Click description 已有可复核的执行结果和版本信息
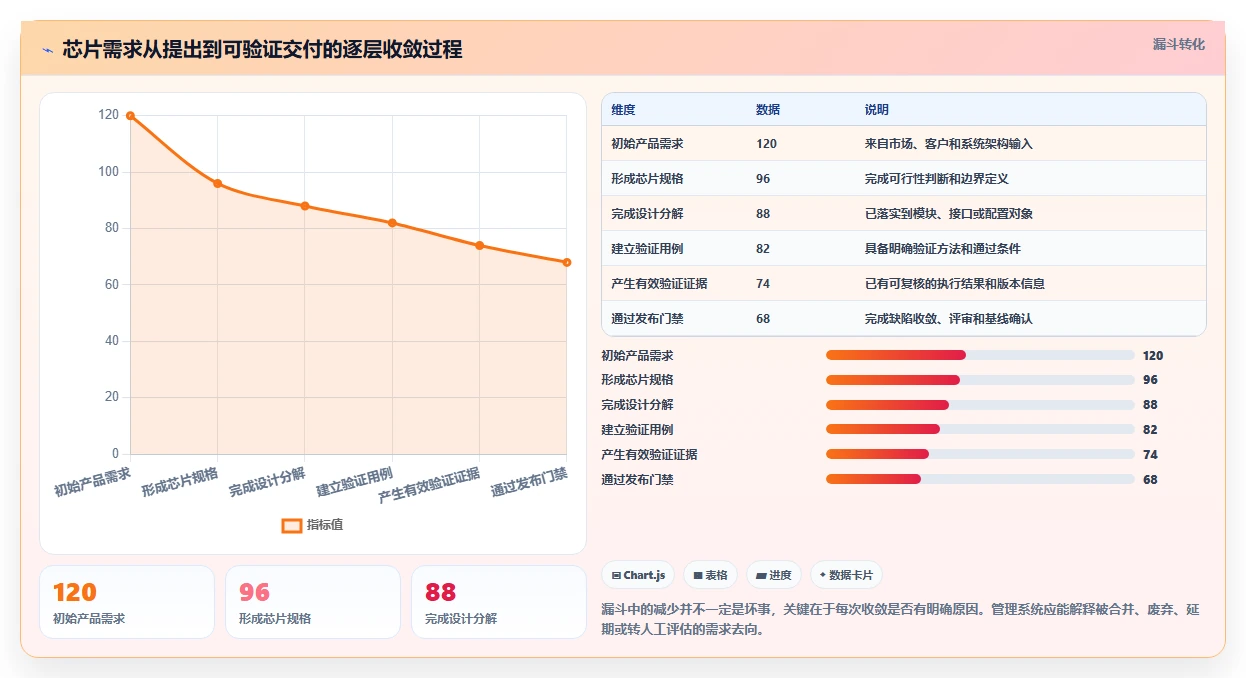Screen dimensions: 1246x678 (x=954, y=284)
